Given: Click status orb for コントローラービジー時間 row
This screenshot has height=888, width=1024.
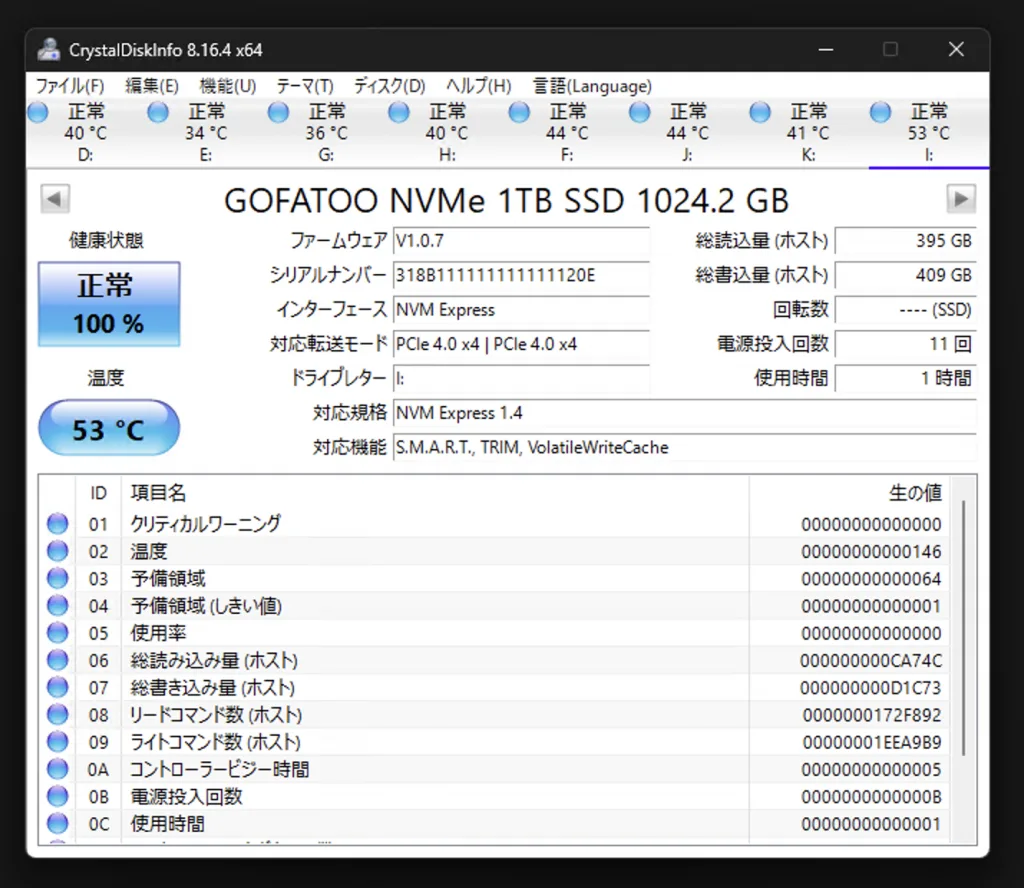Looking at the screenshot, I should (57, 769).
